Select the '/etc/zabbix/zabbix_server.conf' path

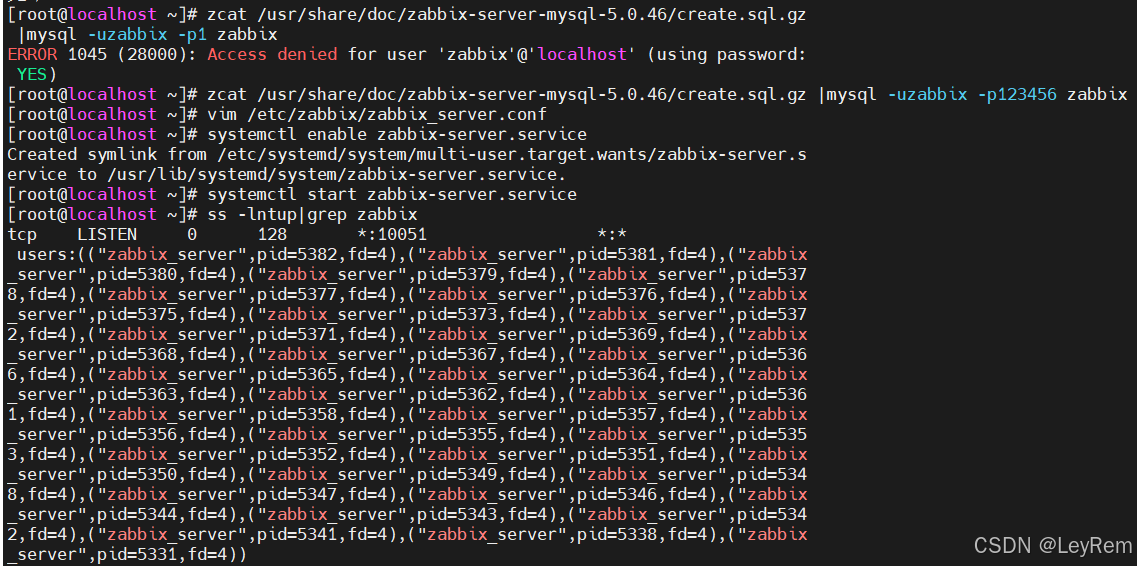(x=396, y=115)
